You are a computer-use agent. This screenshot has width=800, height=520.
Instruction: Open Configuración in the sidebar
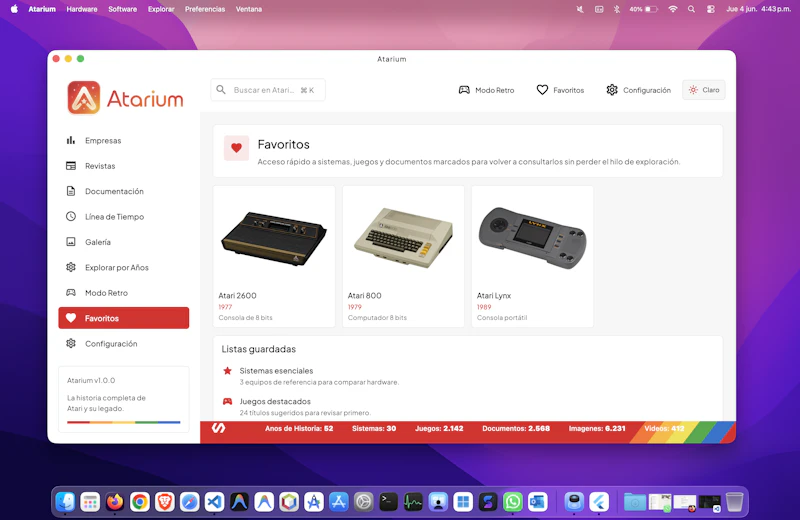click(x=123, y=343)
